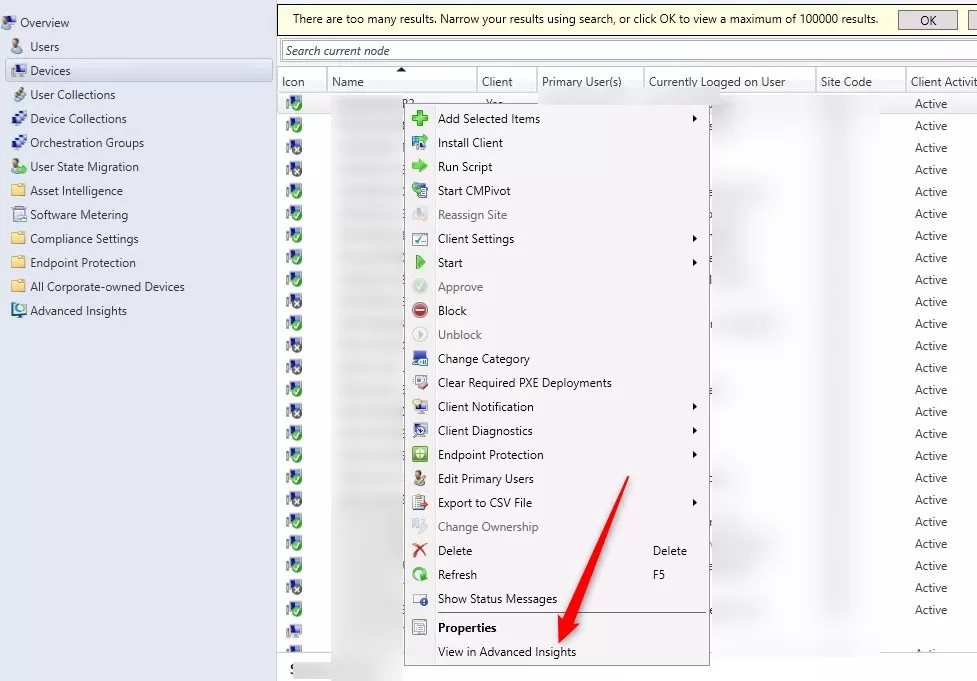Image resolution: width=977 pixels, height=681 pixels.
Task: Open Properties from the context menu
Action: click(x=467, y=627)
